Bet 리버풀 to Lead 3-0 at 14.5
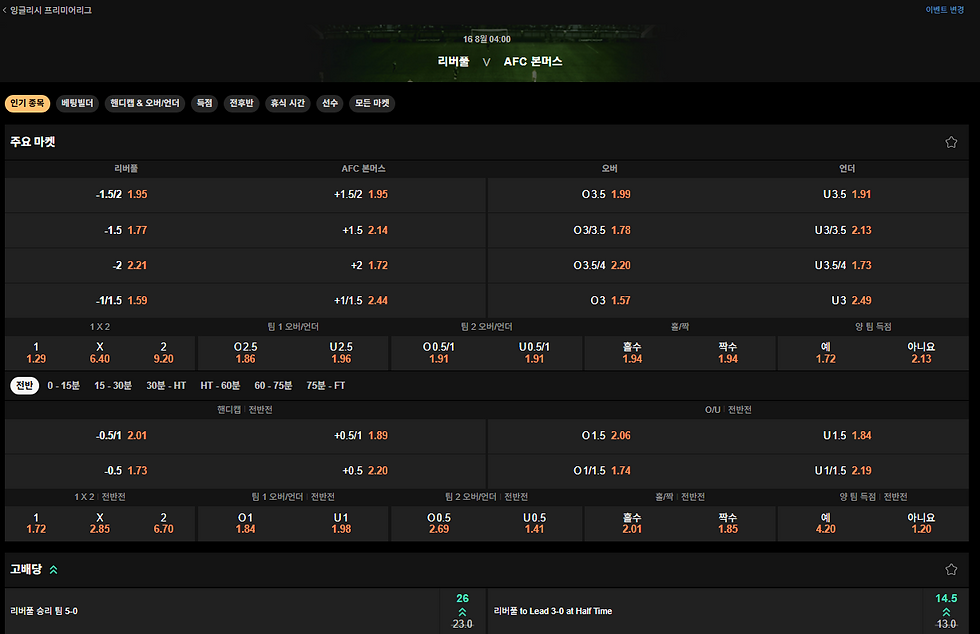 click(946, 611)
